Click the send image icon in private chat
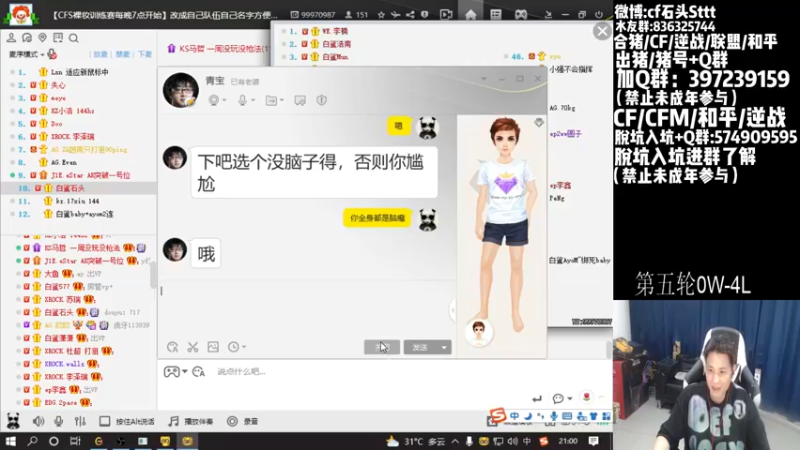The width and height of the screenshot is (800, 450). click(213, 347)
